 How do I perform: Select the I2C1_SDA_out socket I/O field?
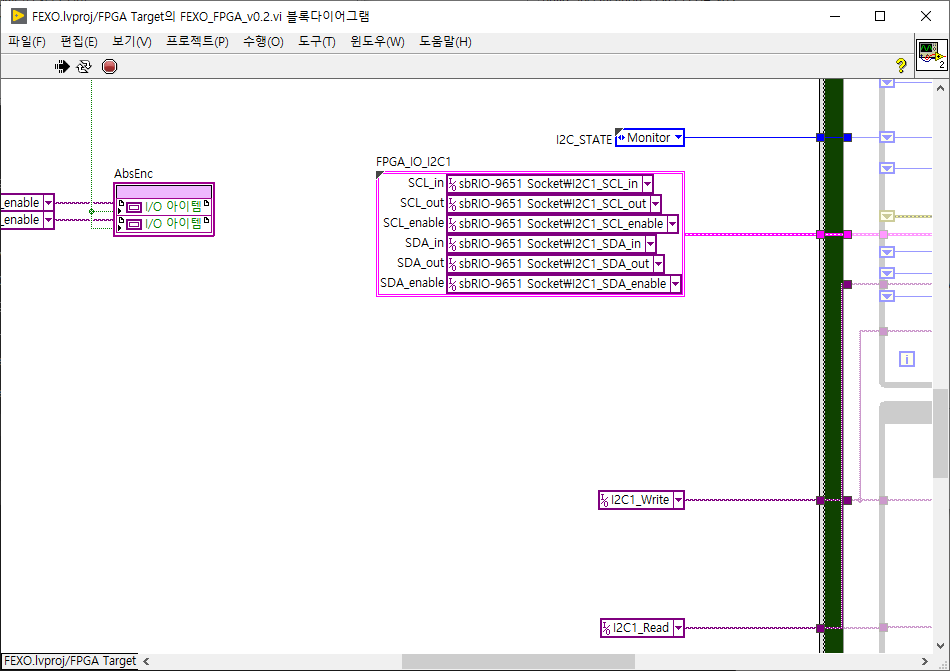[555, 264]
